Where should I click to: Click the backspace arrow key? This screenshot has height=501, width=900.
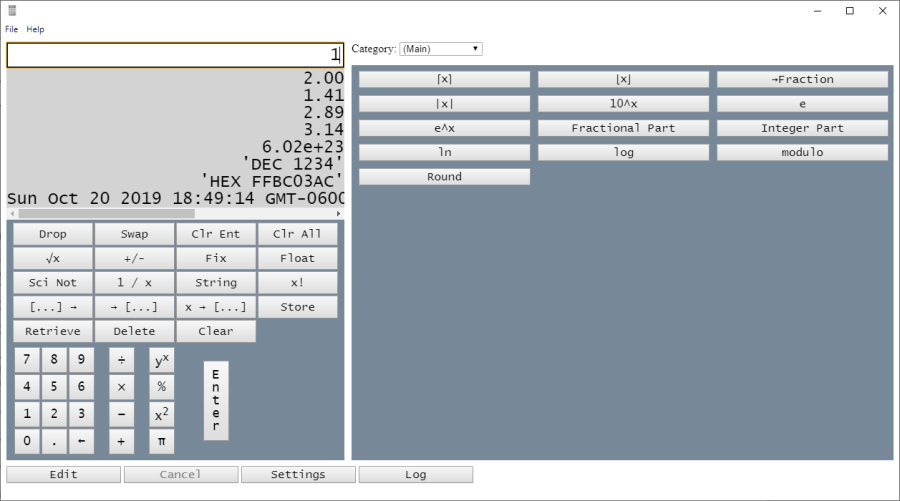coord(82,441)
